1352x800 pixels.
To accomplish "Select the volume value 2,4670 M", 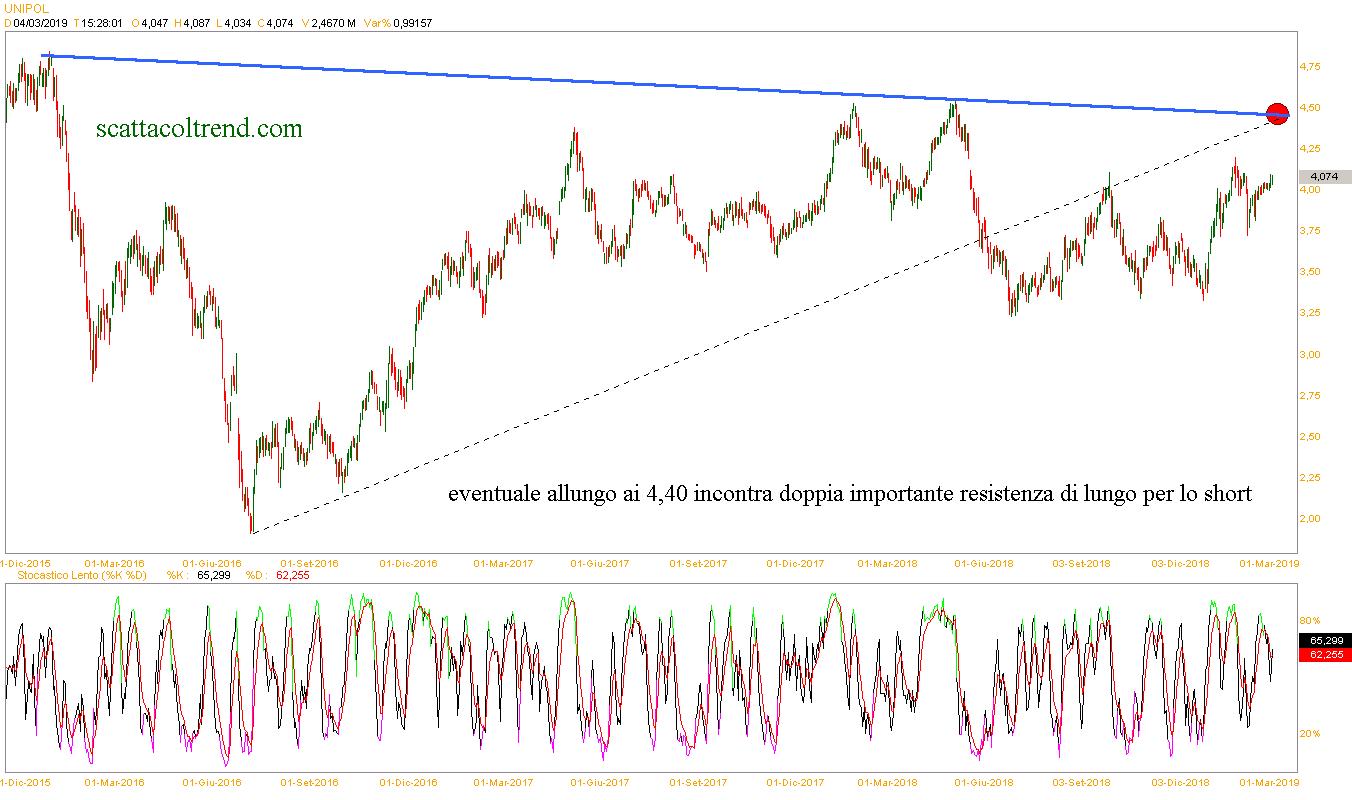I will (334, 23).
